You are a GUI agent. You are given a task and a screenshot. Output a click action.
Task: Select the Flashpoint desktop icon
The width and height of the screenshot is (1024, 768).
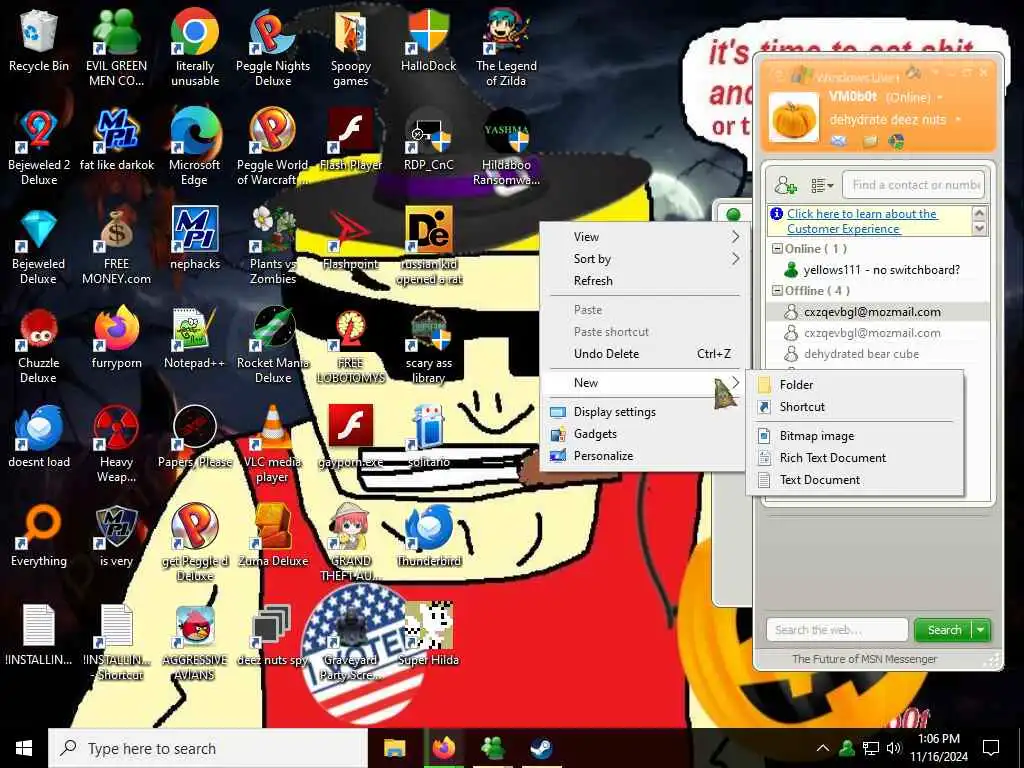tap(351, 238)
